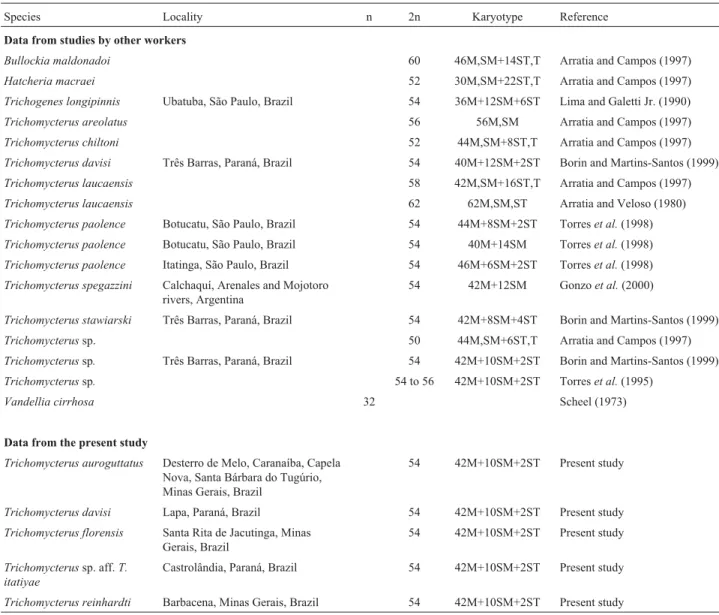Click species name Trichomycterus auroguttatus
The height and width of the screenshot is (615, 719).
(73, 463)
